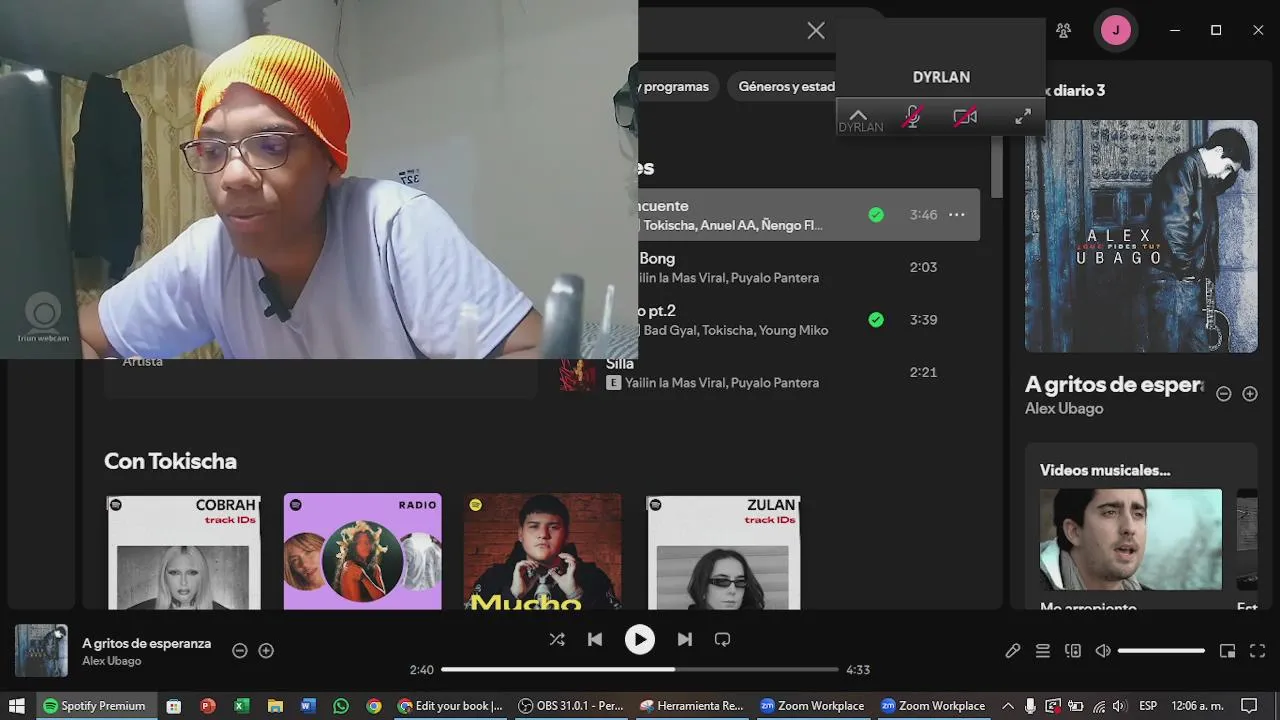Image resolution: width=1280 pixels, height=720 pixels.
Task: Open more options for the 3:46 track
Action: tap(957, 214)
